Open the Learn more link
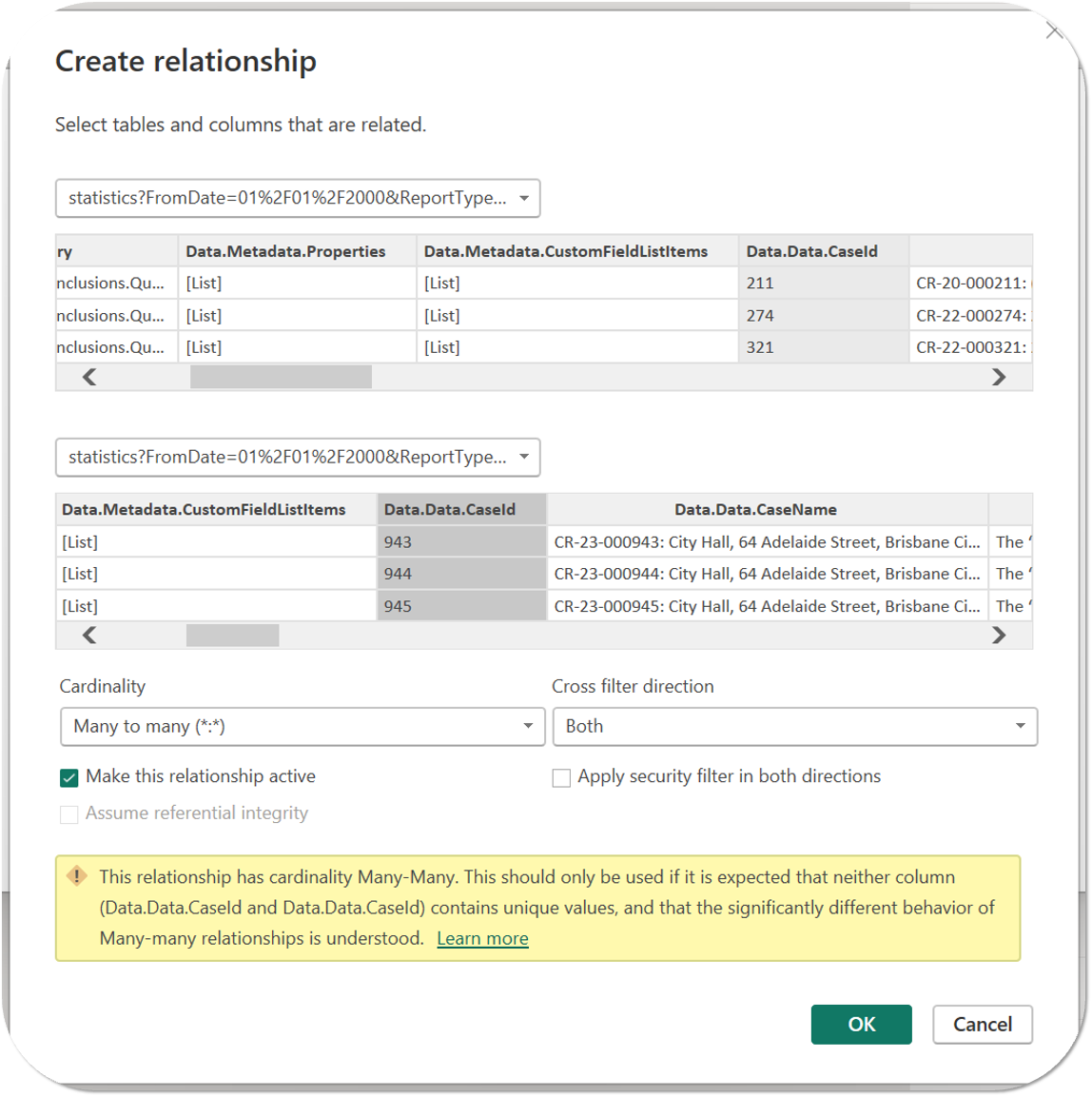This screenshot has height=1097, width=1092. pos(482,939)
